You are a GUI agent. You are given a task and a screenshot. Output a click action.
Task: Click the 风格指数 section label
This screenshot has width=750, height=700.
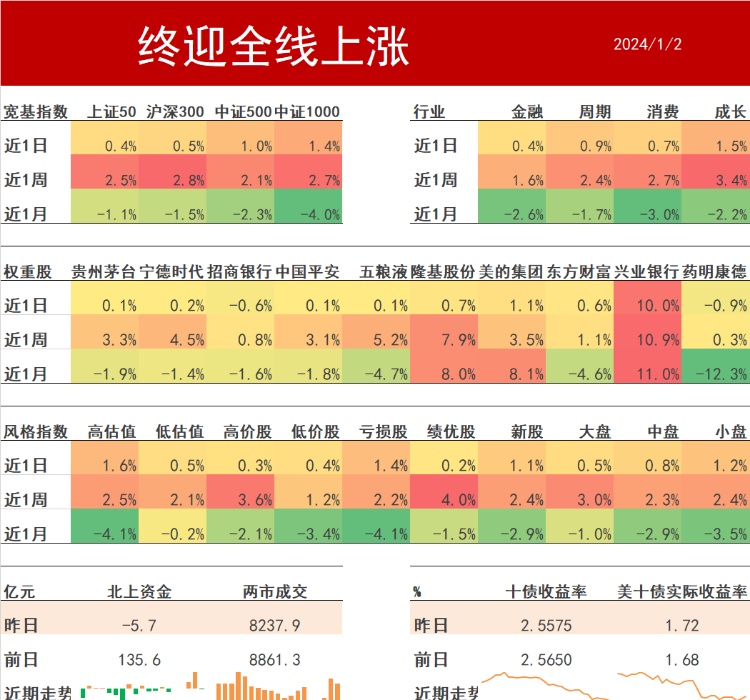coord(36,432)
